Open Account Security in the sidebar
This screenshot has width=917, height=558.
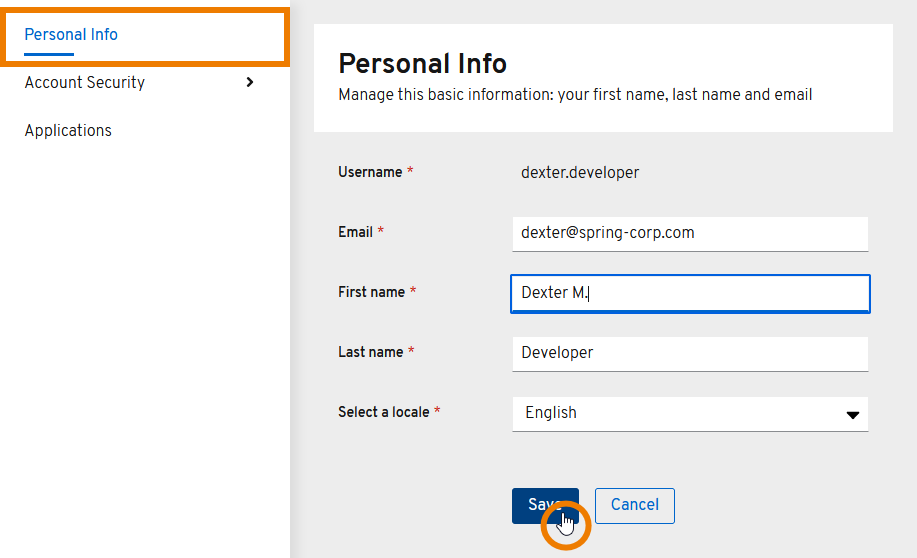click(85, 83)
